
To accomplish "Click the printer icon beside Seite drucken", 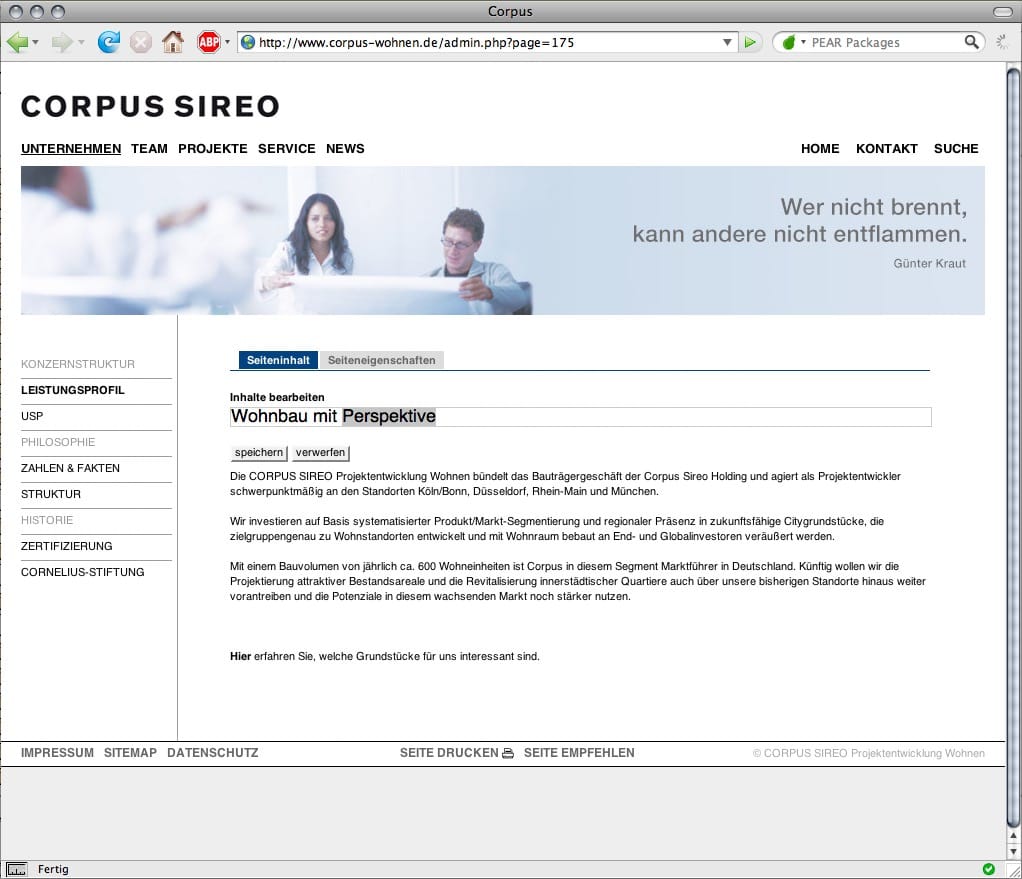I will pyautogui.click(x=508, y=753).
